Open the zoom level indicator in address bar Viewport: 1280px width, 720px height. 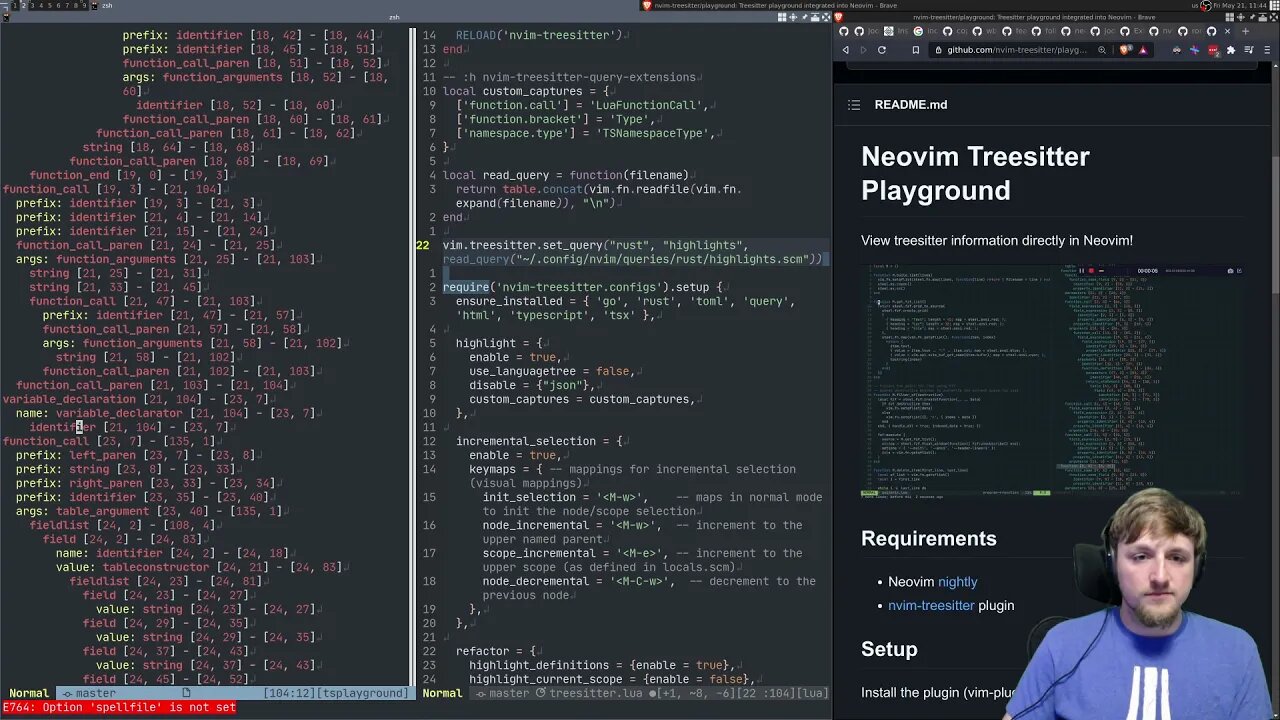(x=1101, y=50)
